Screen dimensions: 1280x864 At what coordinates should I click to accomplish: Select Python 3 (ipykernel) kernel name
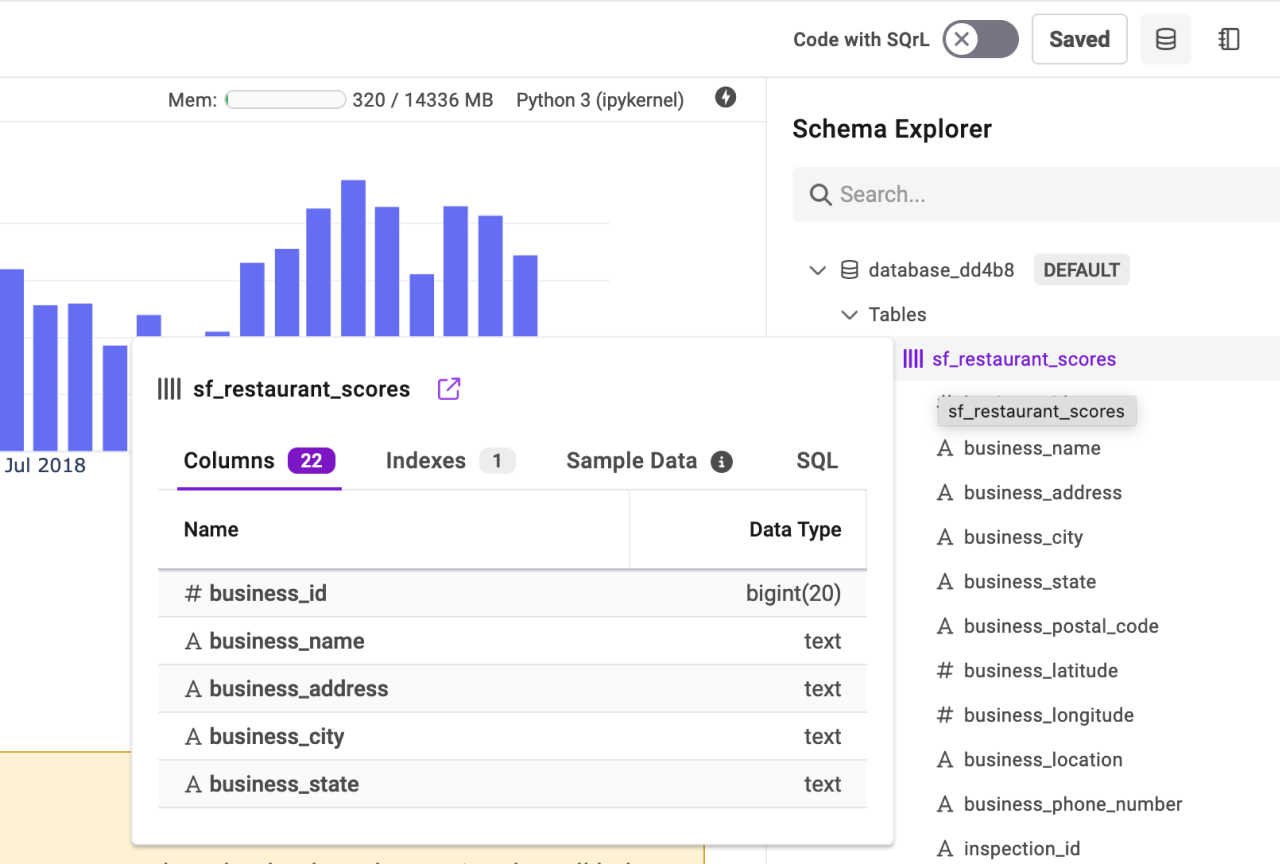599,99
